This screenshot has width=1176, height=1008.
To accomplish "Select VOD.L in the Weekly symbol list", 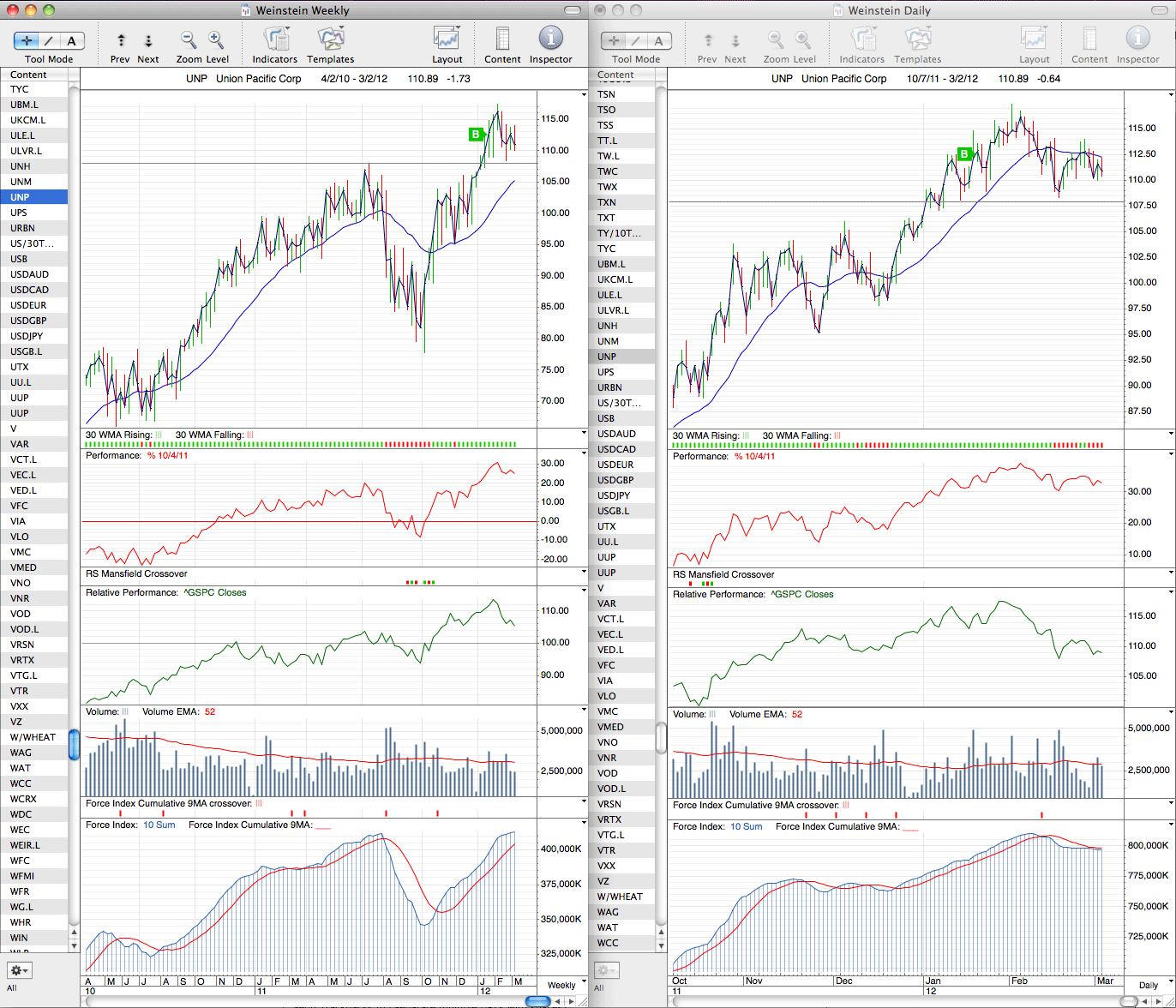I will pos(34,629).
